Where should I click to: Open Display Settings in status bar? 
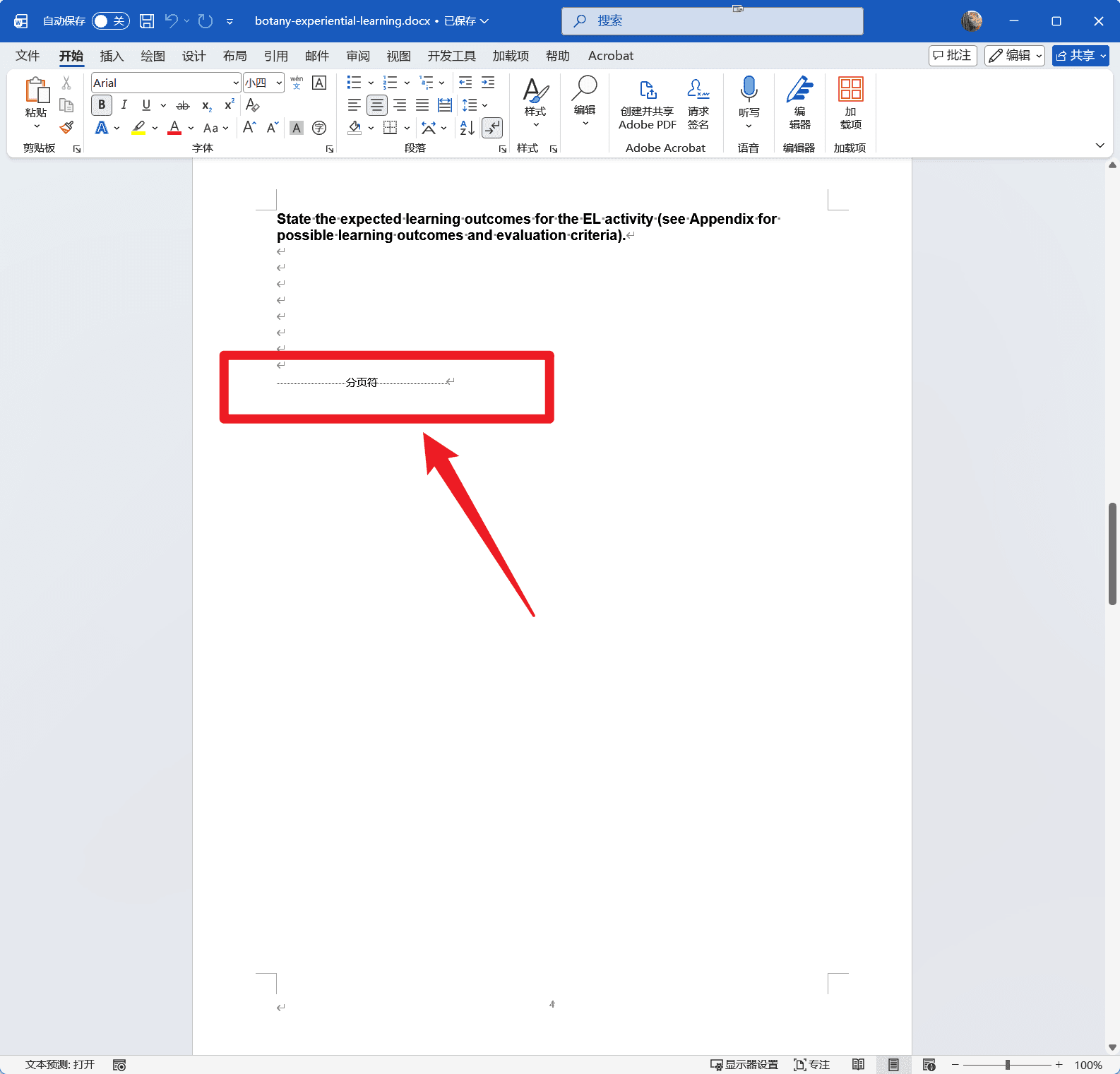click(744, 1065)
